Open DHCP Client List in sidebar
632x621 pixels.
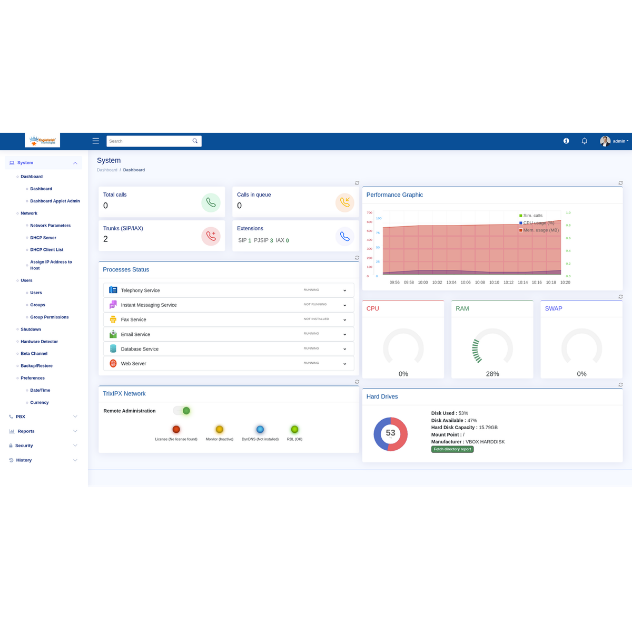46,249
